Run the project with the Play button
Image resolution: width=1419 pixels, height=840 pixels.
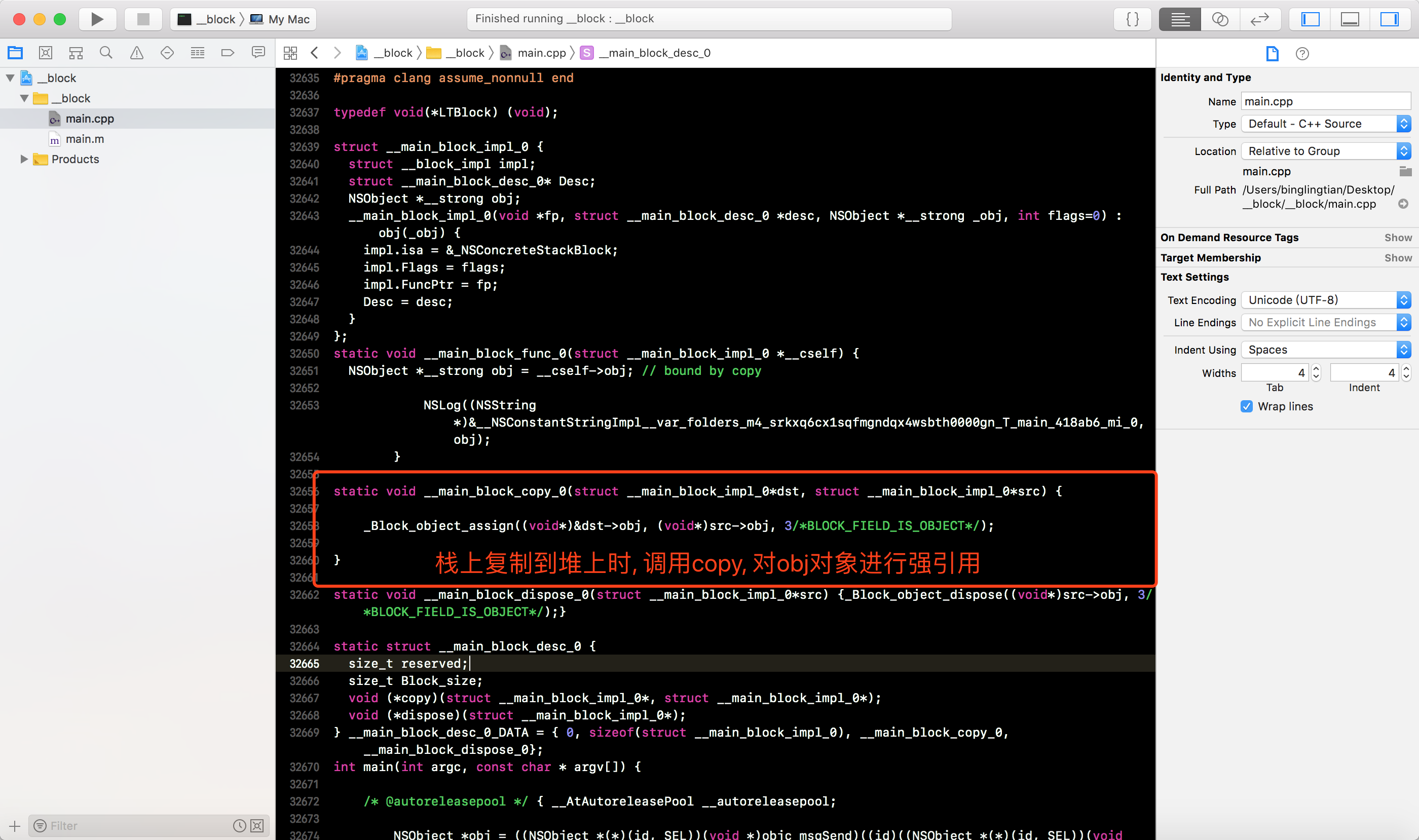click(97, 19)
